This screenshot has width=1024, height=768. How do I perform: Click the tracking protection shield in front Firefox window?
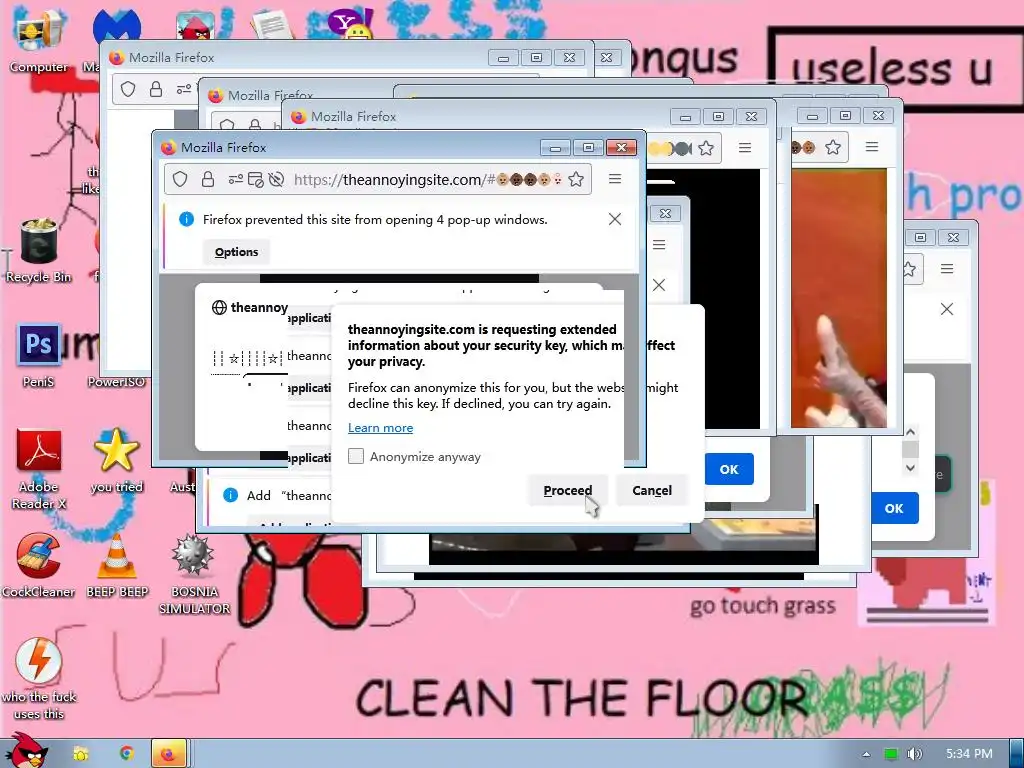point(180,179)
